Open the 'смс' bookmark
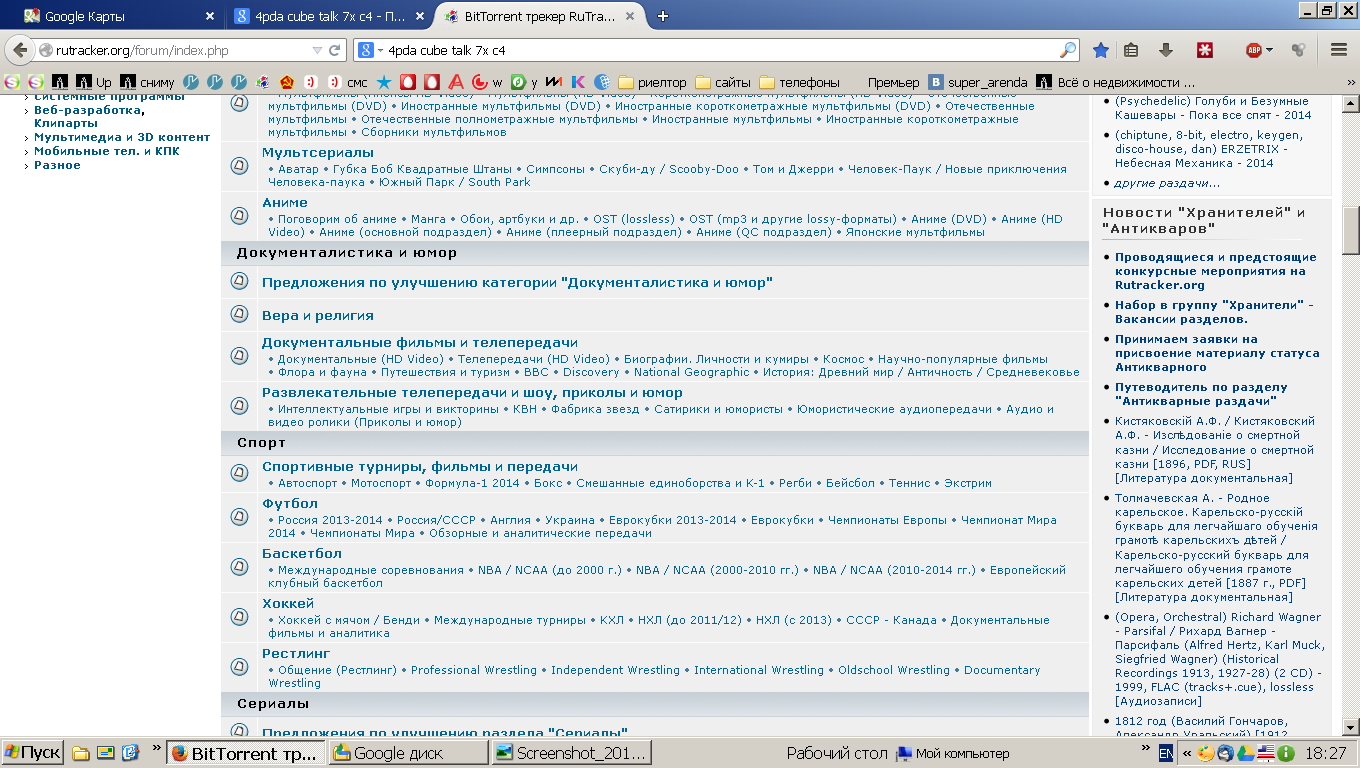 (348, 82)
